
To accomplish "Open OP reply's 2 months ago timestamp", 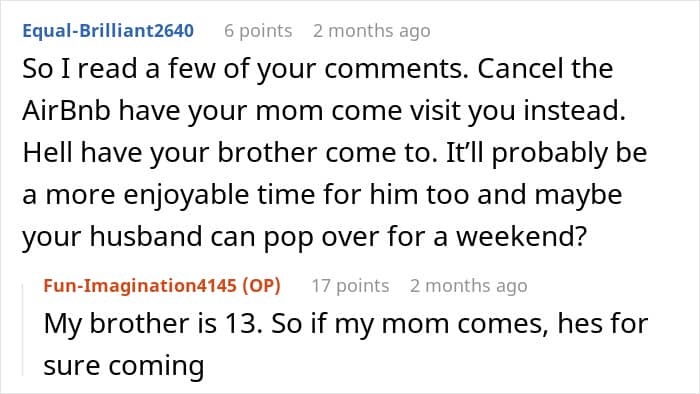I will tap(469, 286).
